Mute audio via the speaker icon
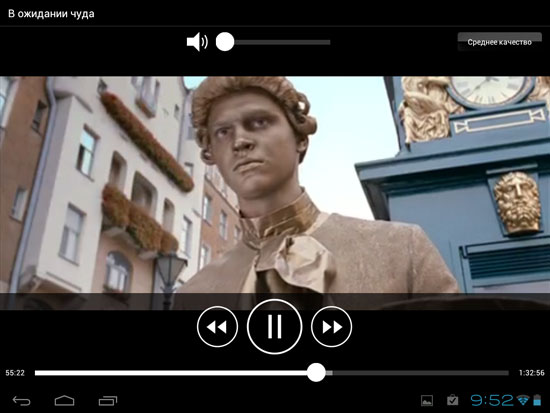Image resolution: width=550 pixels, height=413 pixels. (197, 42)
